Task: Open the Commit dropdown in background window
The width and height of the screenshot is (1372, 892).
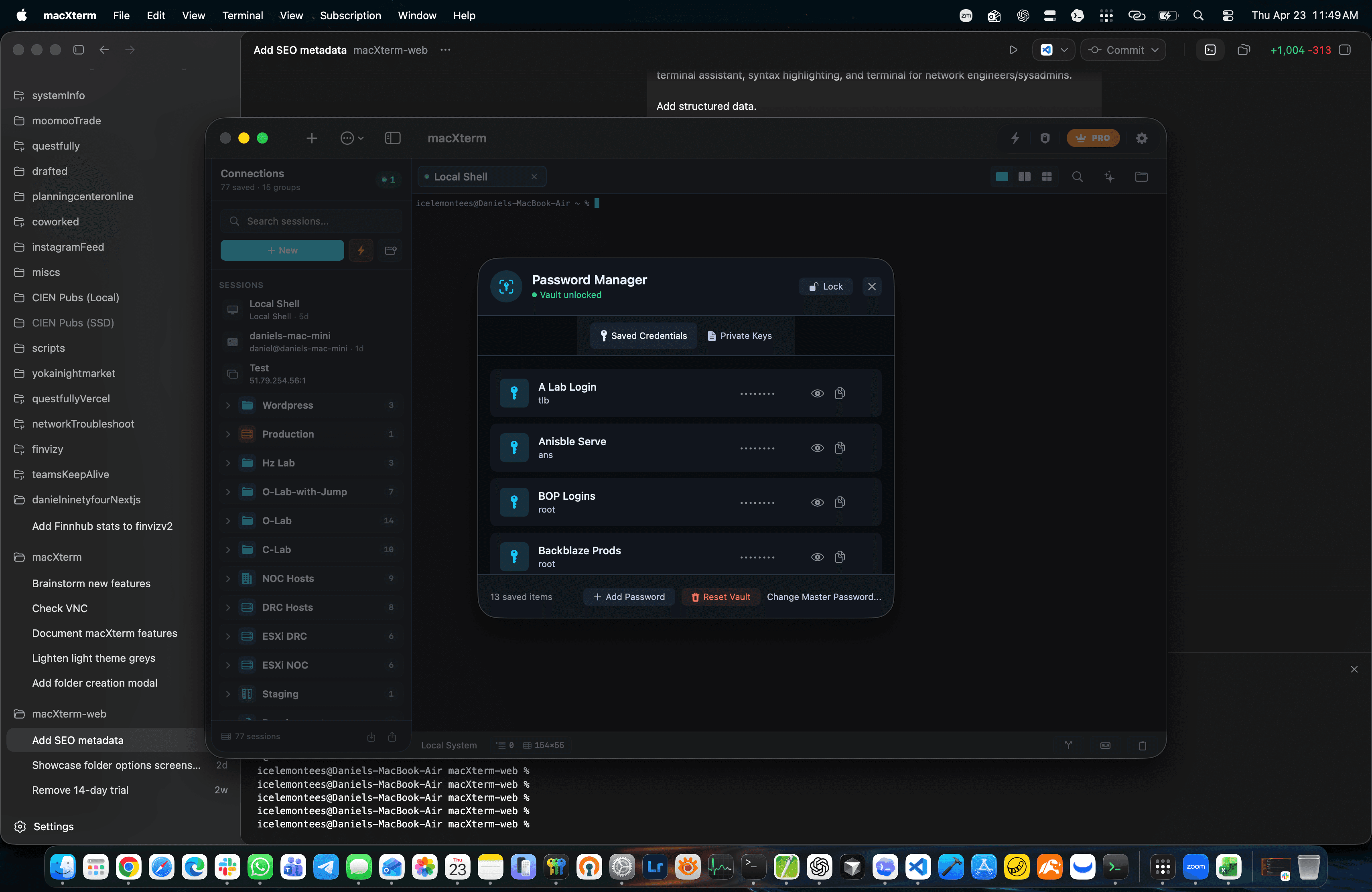Action: (1122, 50)
